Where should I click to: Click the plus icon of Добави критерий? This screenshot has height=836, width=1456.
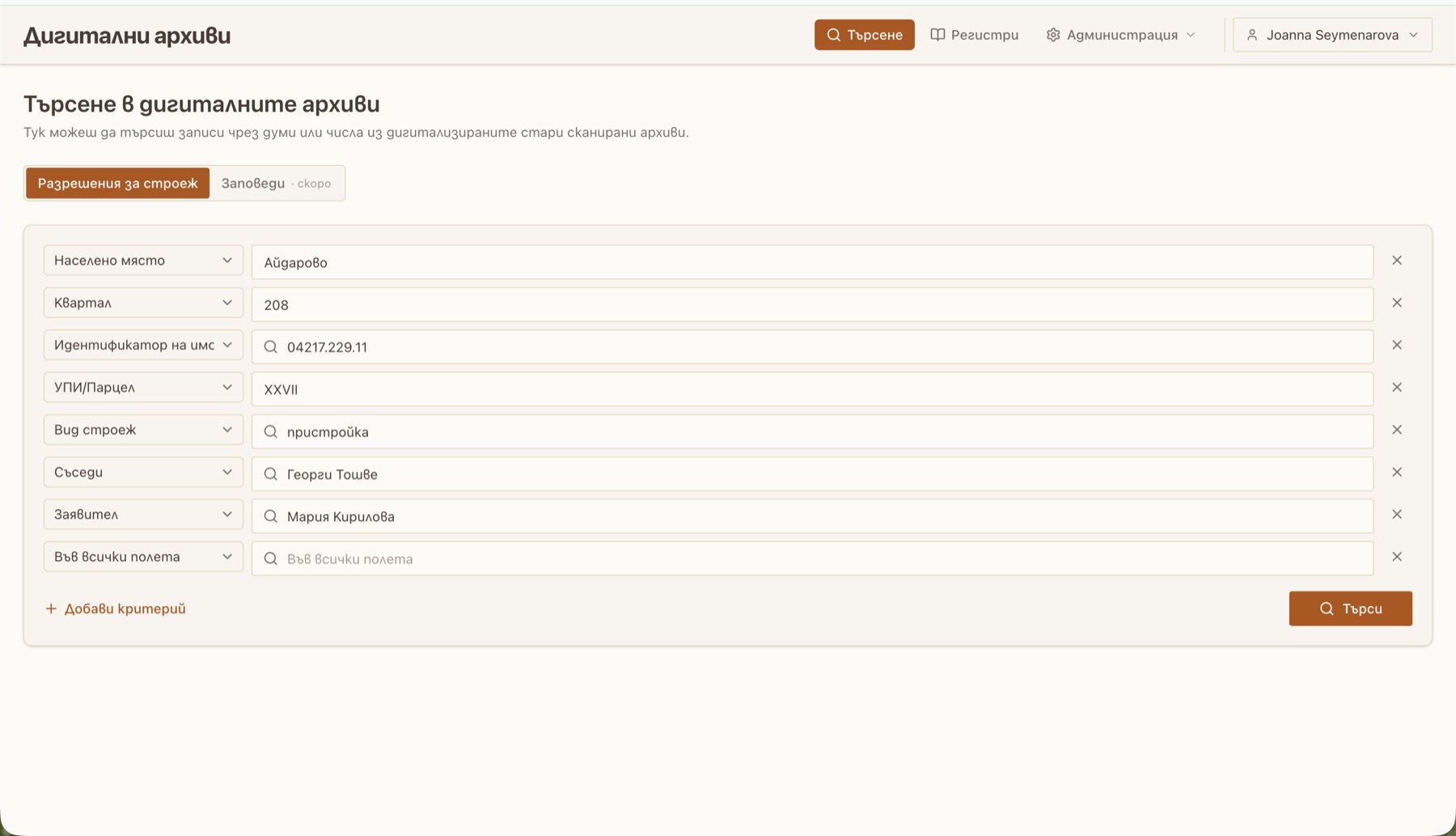point(51,609)
